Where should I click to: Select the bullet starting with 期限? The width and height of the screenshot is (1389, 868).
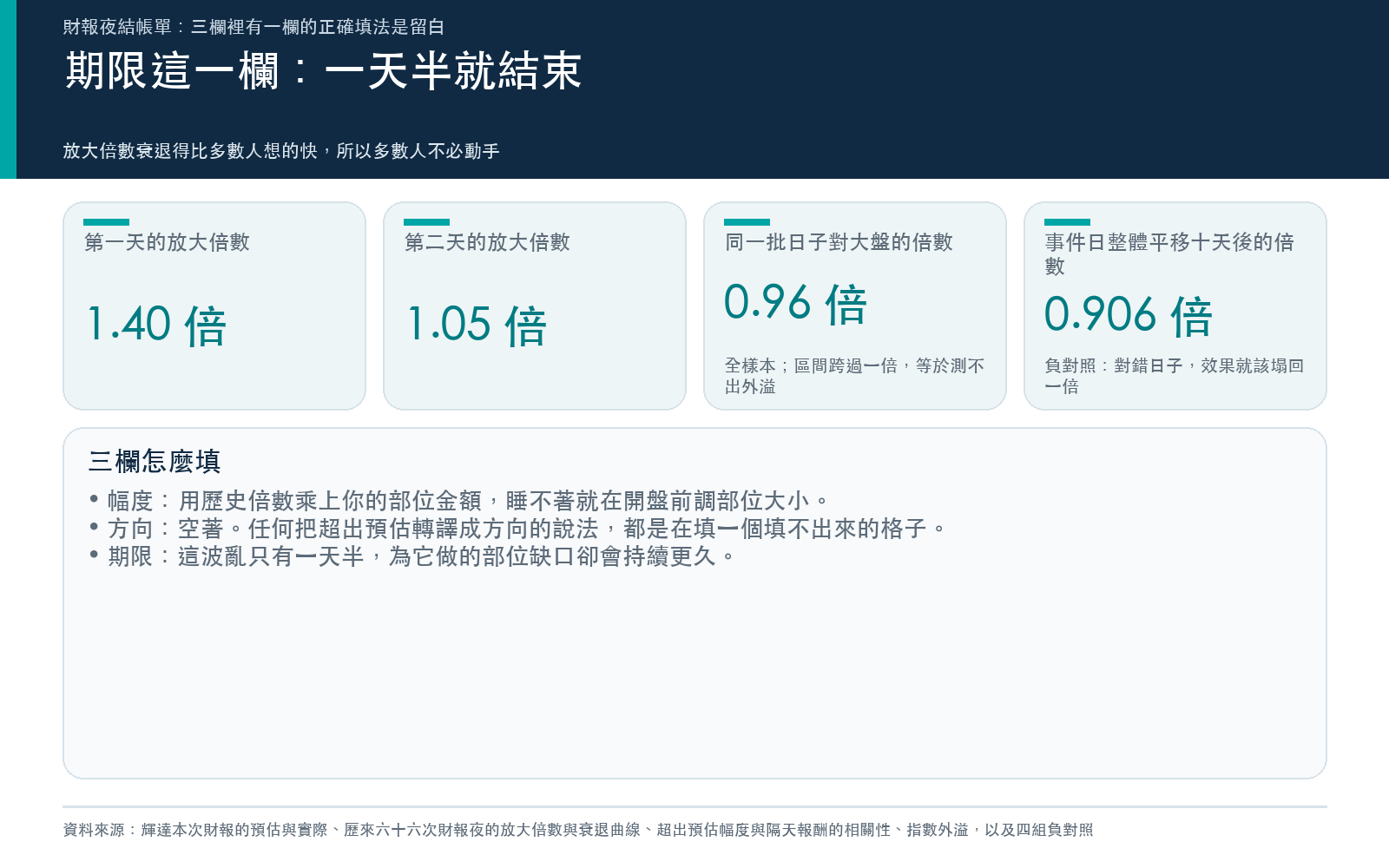[413, 556]
